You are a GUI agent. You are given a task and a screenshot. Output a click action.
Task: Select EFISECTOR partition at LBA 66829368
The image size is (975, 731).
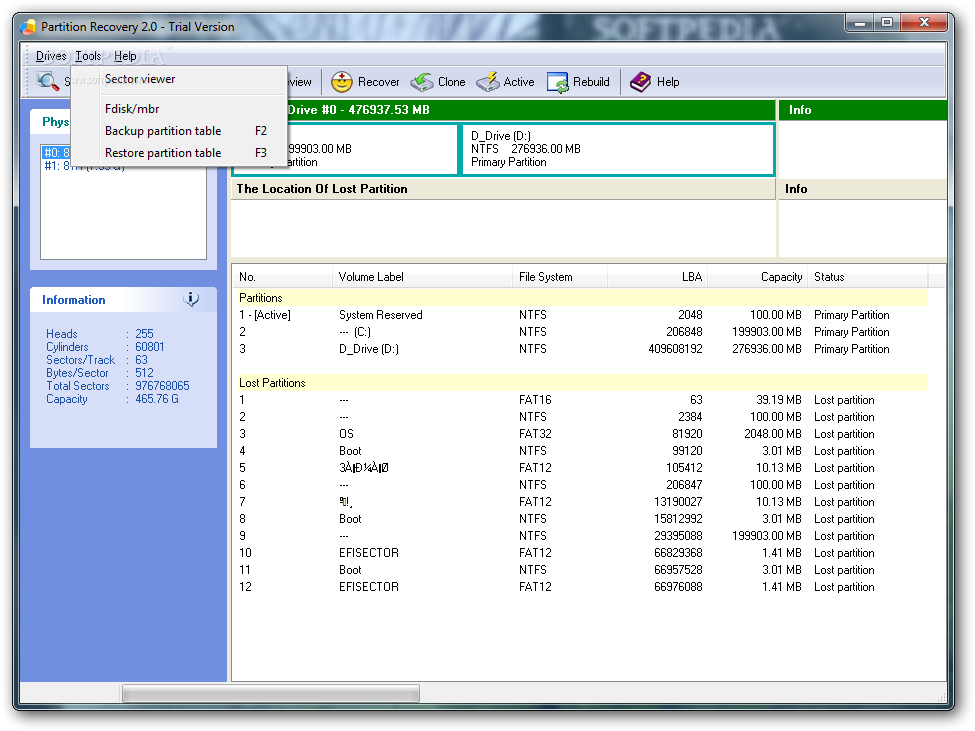pos(581,553)
